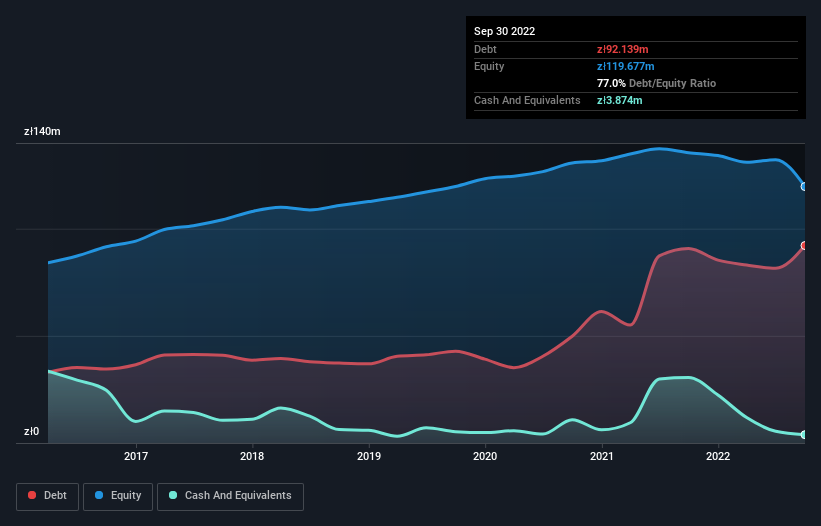The image size is (821, 526).
Task: Click the 2018 x-axis label
Action: 252,456
